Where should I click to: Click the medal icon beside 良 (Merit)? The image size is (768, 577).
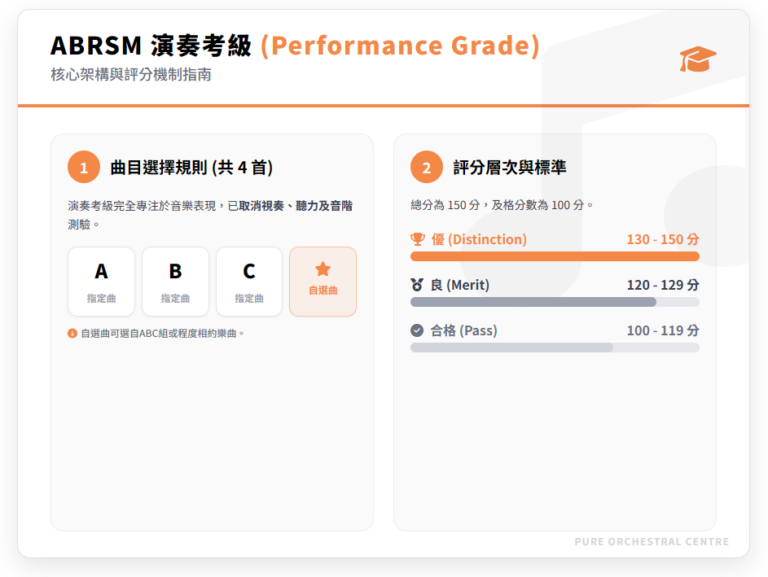417,285
